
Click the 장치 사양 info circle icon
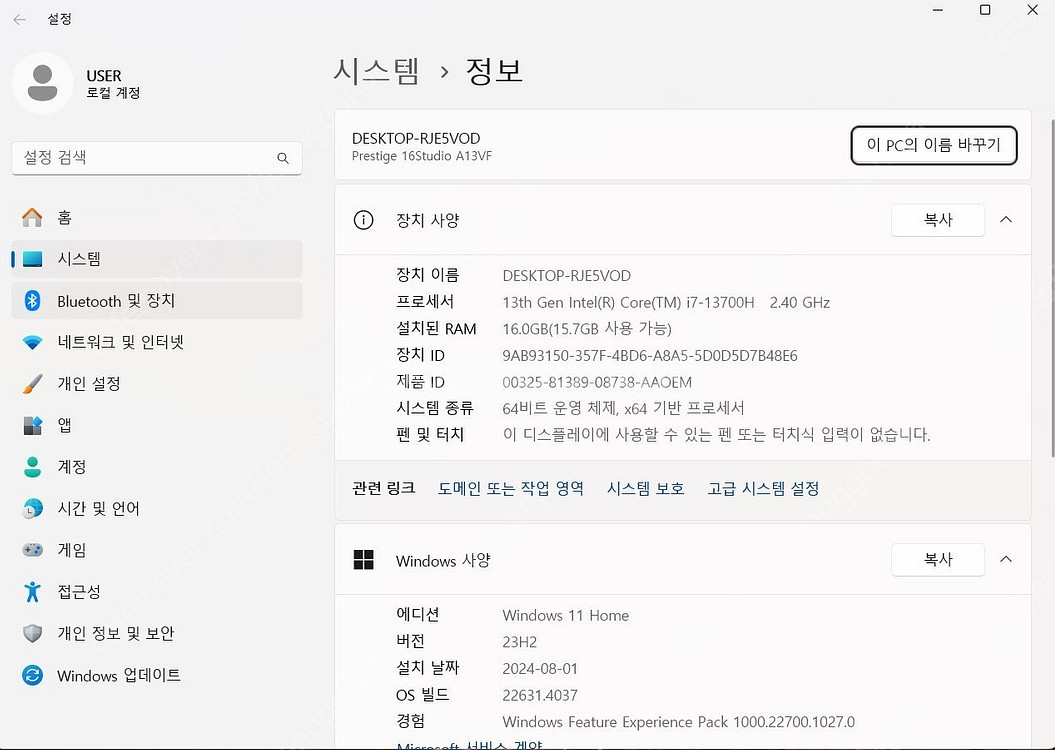click(x=363, y=220)
